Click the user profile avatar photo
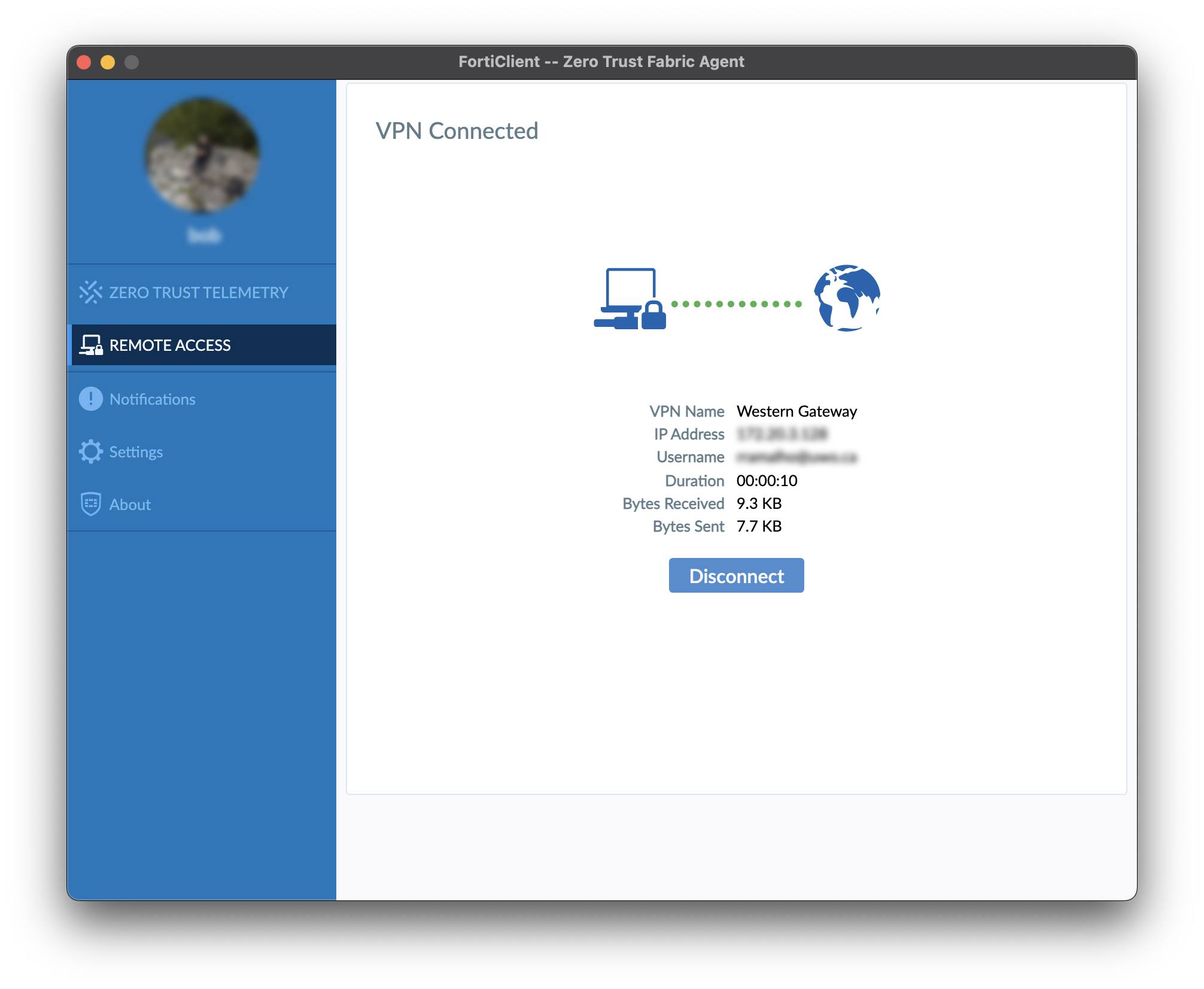1204x989 pixels. pyautogui.click(x=203, y=157)
